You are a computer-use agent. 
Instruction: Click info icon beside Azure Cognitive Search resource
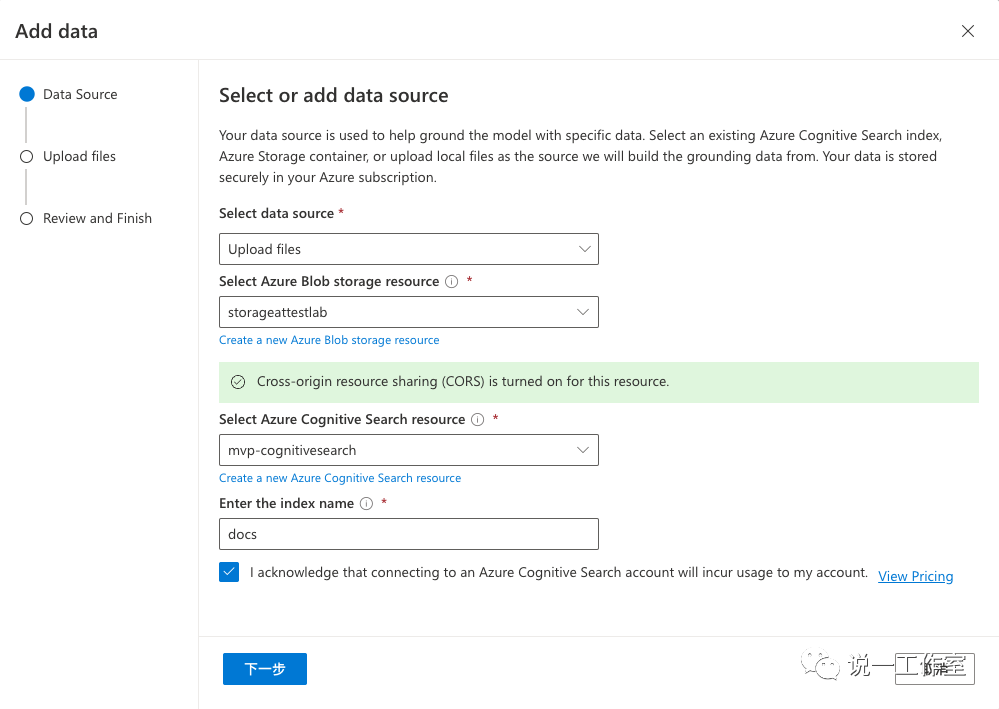(477, 420)
